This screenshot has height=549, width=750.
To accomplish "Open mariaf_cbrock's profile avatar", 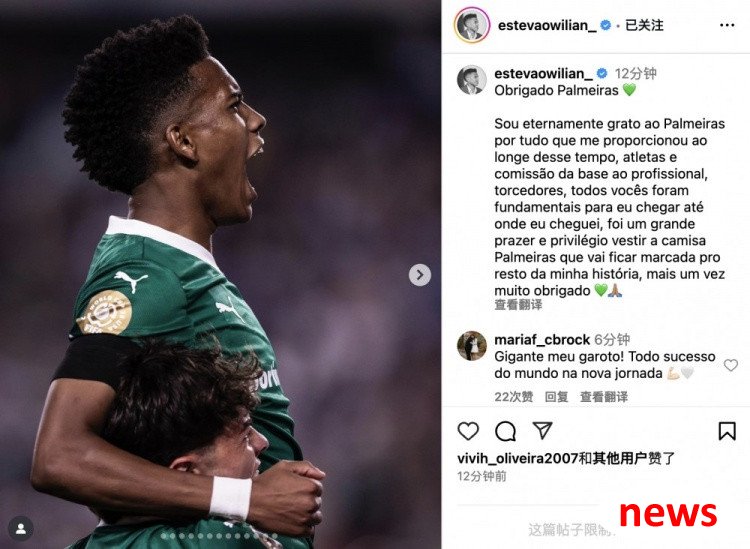I will 472,345.
